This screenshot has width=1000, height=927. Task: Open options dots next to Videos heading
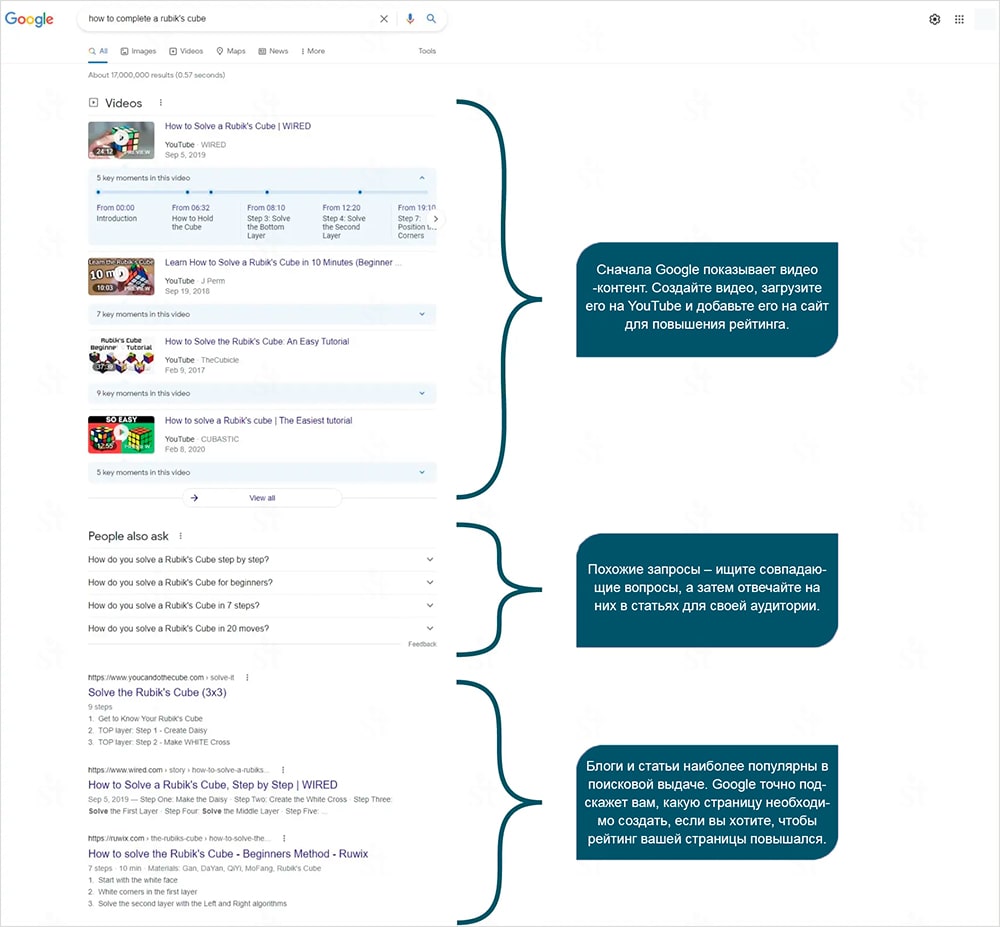(161, 103)
